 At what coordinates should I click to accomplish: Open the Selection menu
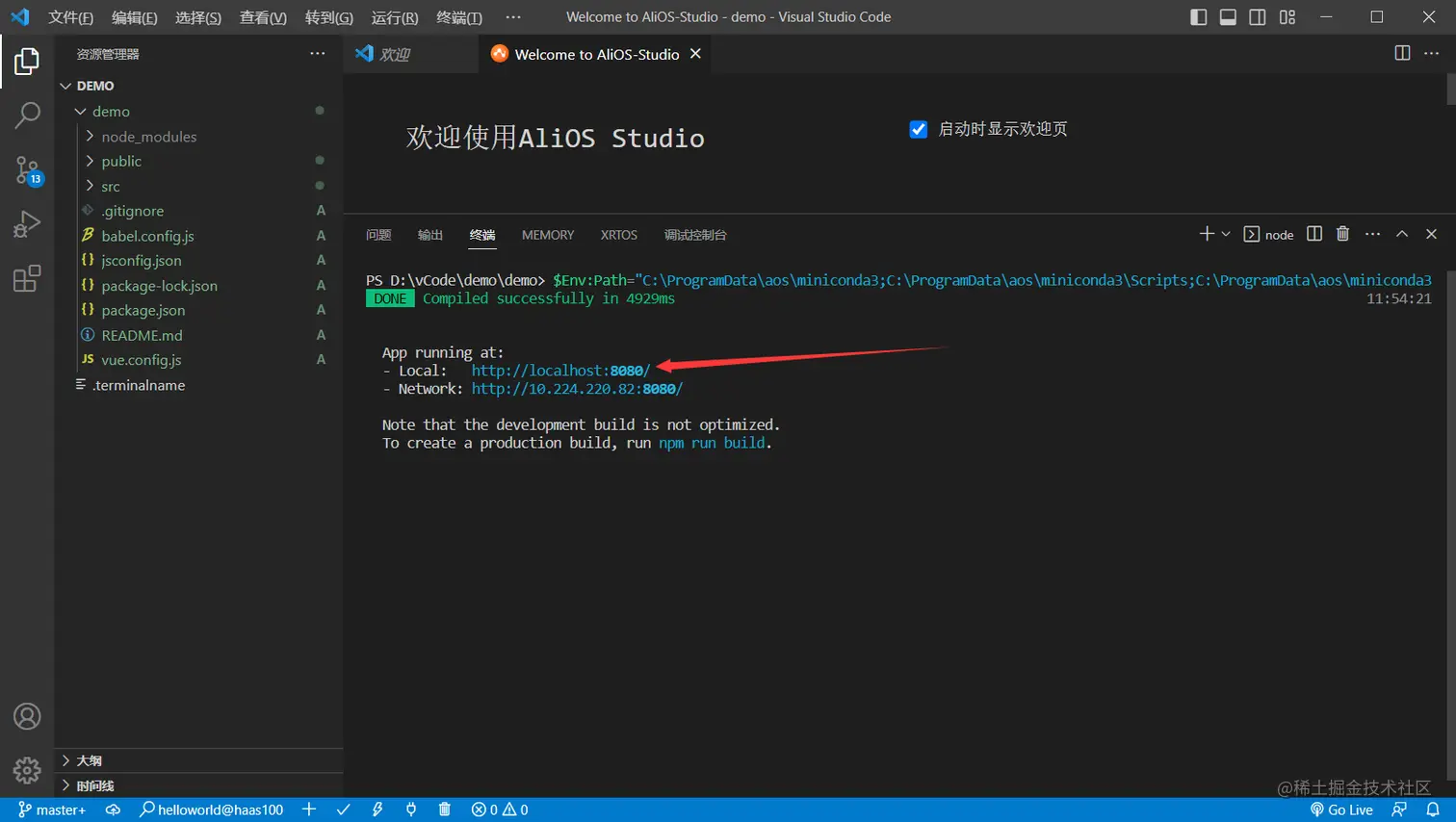pos(198,17)
